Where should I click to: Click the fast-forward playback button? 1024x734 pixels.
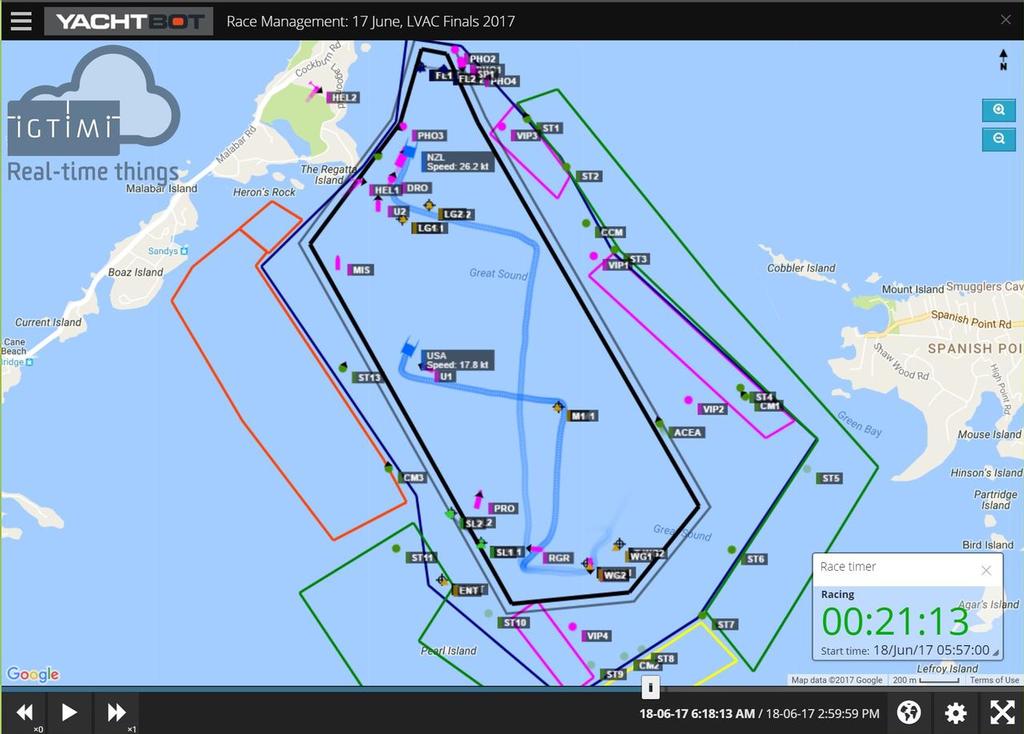click(116, 712)
